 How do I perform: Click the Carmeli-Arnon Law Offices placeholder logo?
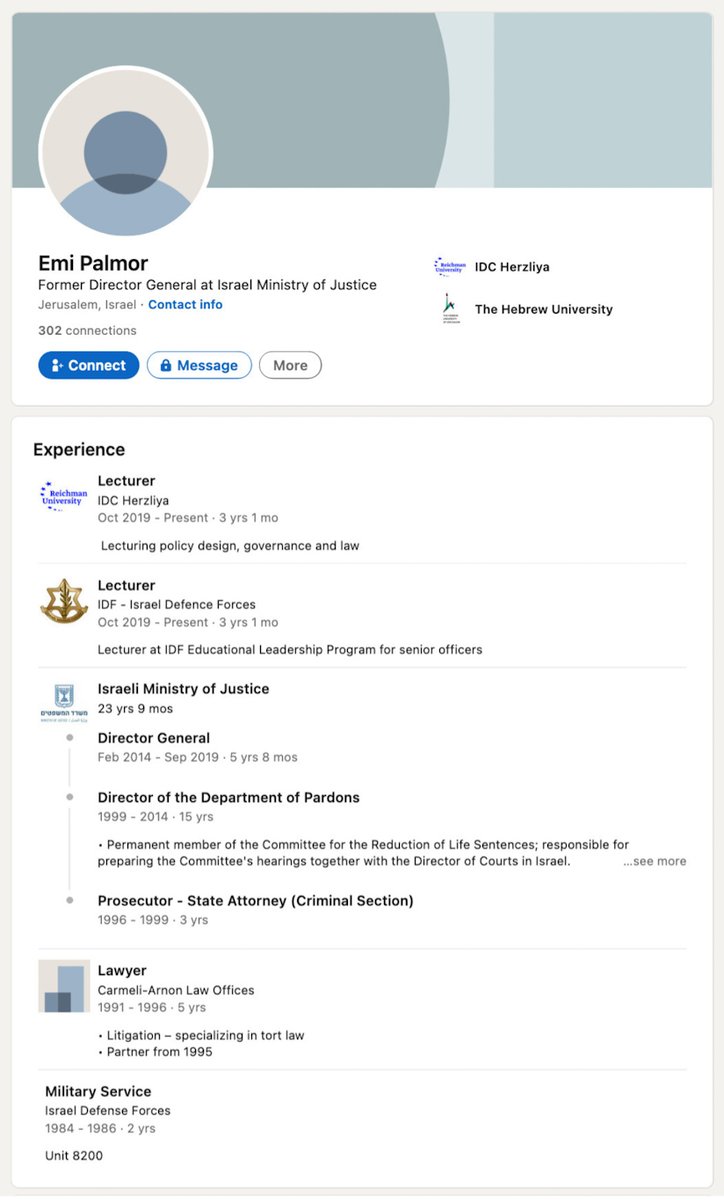tap(64, 986)
